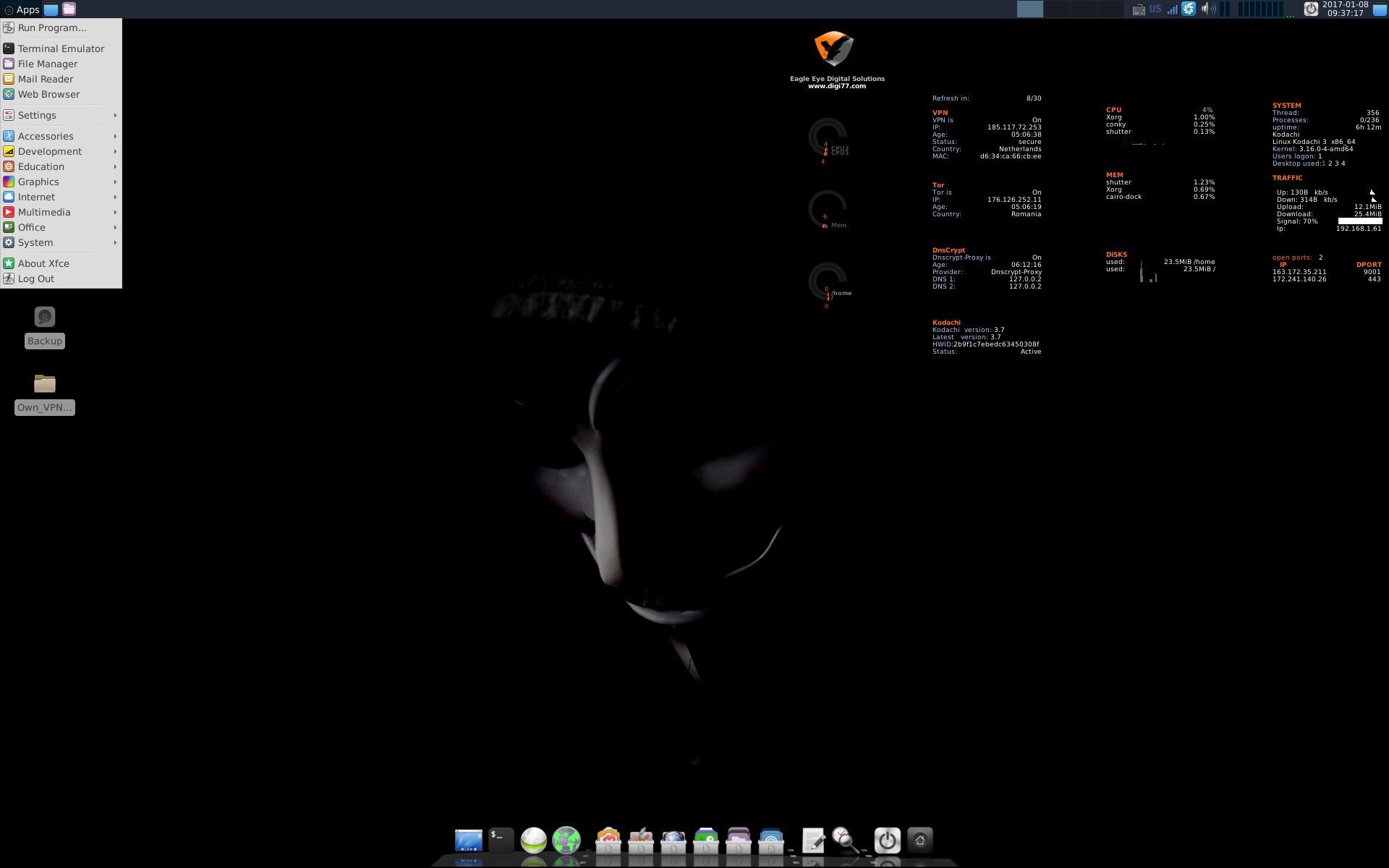Switch to the second workspace in pager
This screenshot has width=1389, height=868.
tap(1056, 9)
